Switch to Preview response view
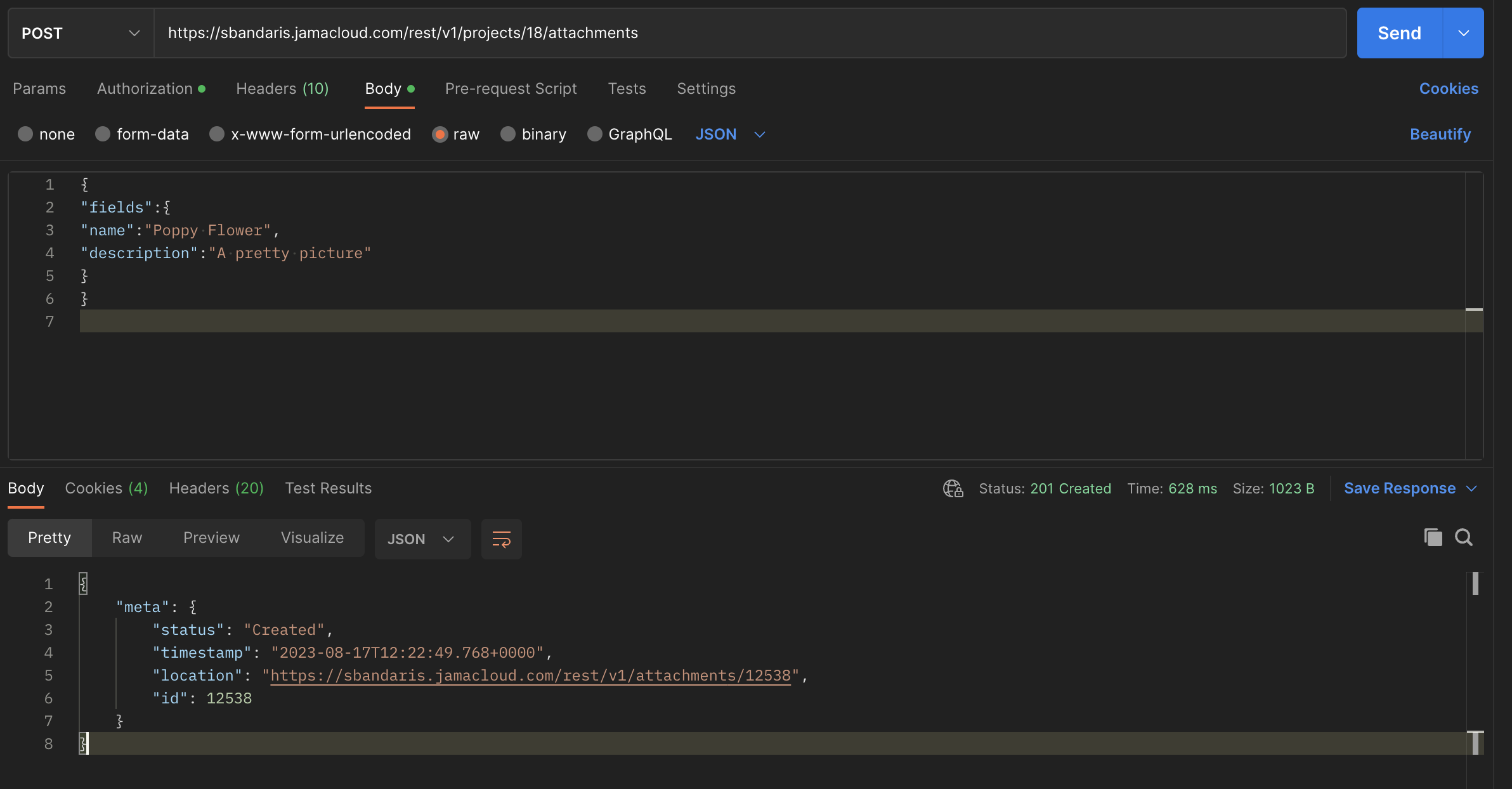This screenshot has width=1512, height=789. click(x=211, y=538)
